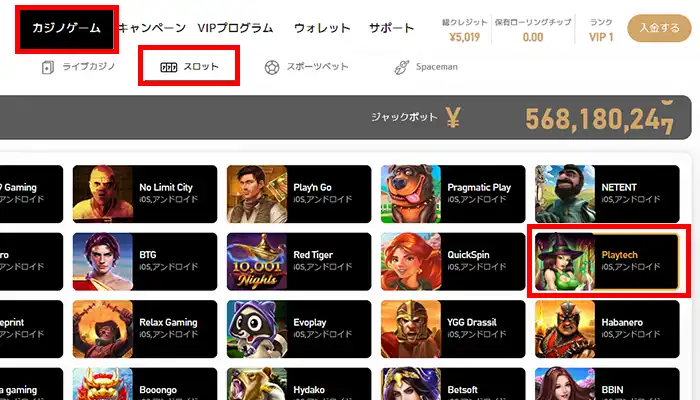Open the サポート menu
The width and height of the screenshot is (700, 400).
pos(391,28)
